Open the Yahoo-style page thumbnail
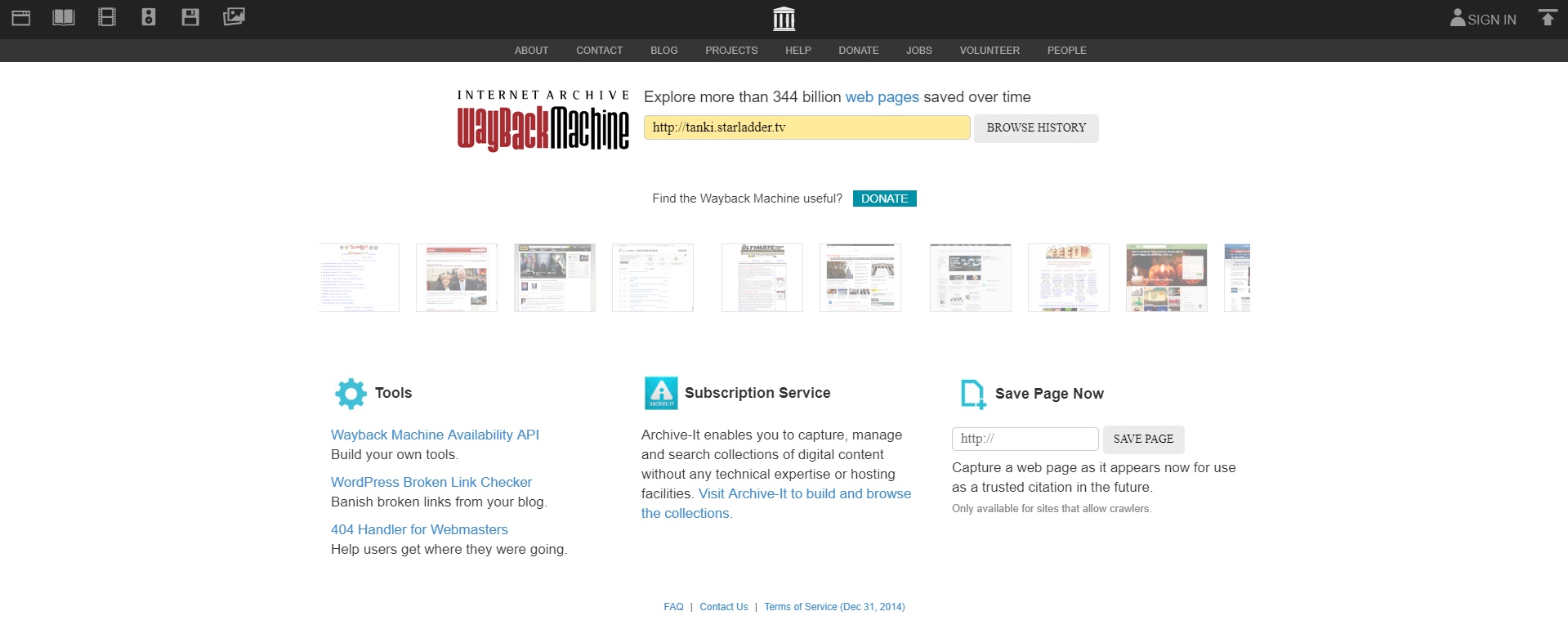The height and width of the screenshot is (629, 1568). [359, 278]
